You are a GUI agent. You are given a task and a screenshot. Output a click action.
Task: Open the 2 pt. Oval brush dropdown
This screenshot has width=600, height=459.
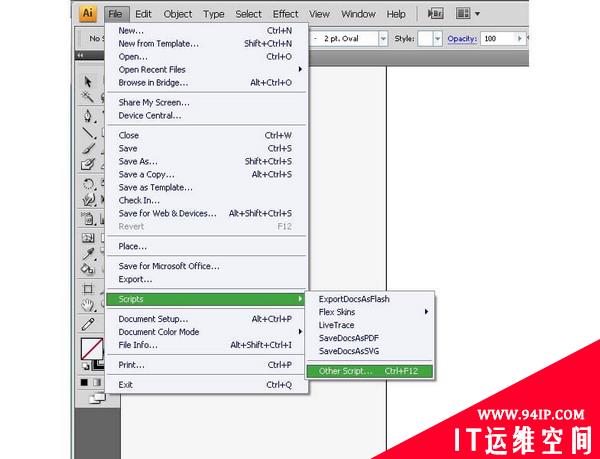pyautogui.click(x=383, y=39)
